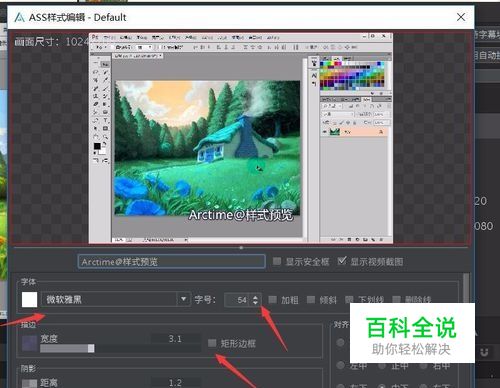The height and width of the screenshot is (388, 500).
Task: Increase font size with the up arrow
Action: 255,297
